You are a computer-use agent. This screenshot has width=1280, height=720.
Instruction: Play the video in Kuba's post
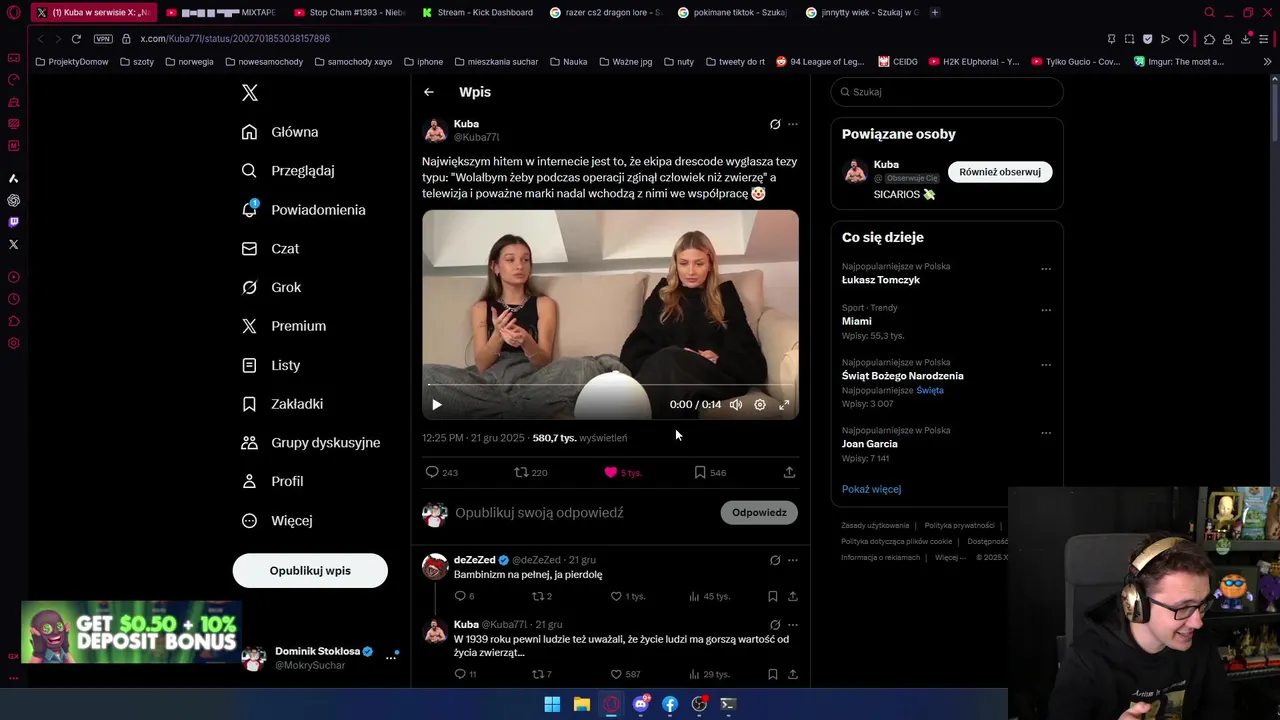point(437,405)
